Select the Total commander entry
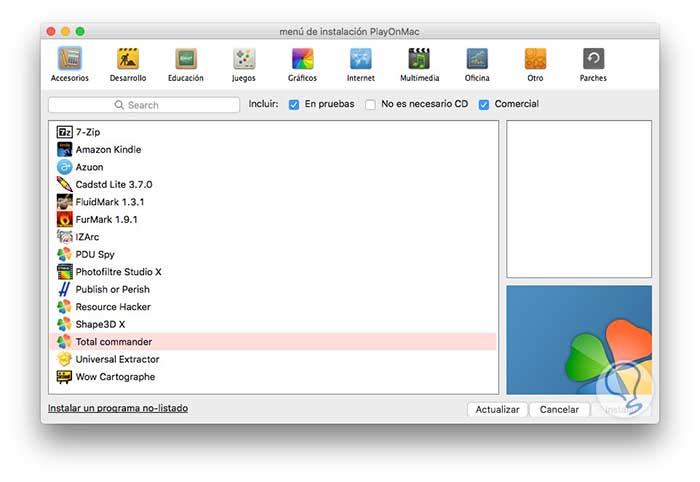Image resolution: width=700 pixels, height=482 pixels. point(273,341)
